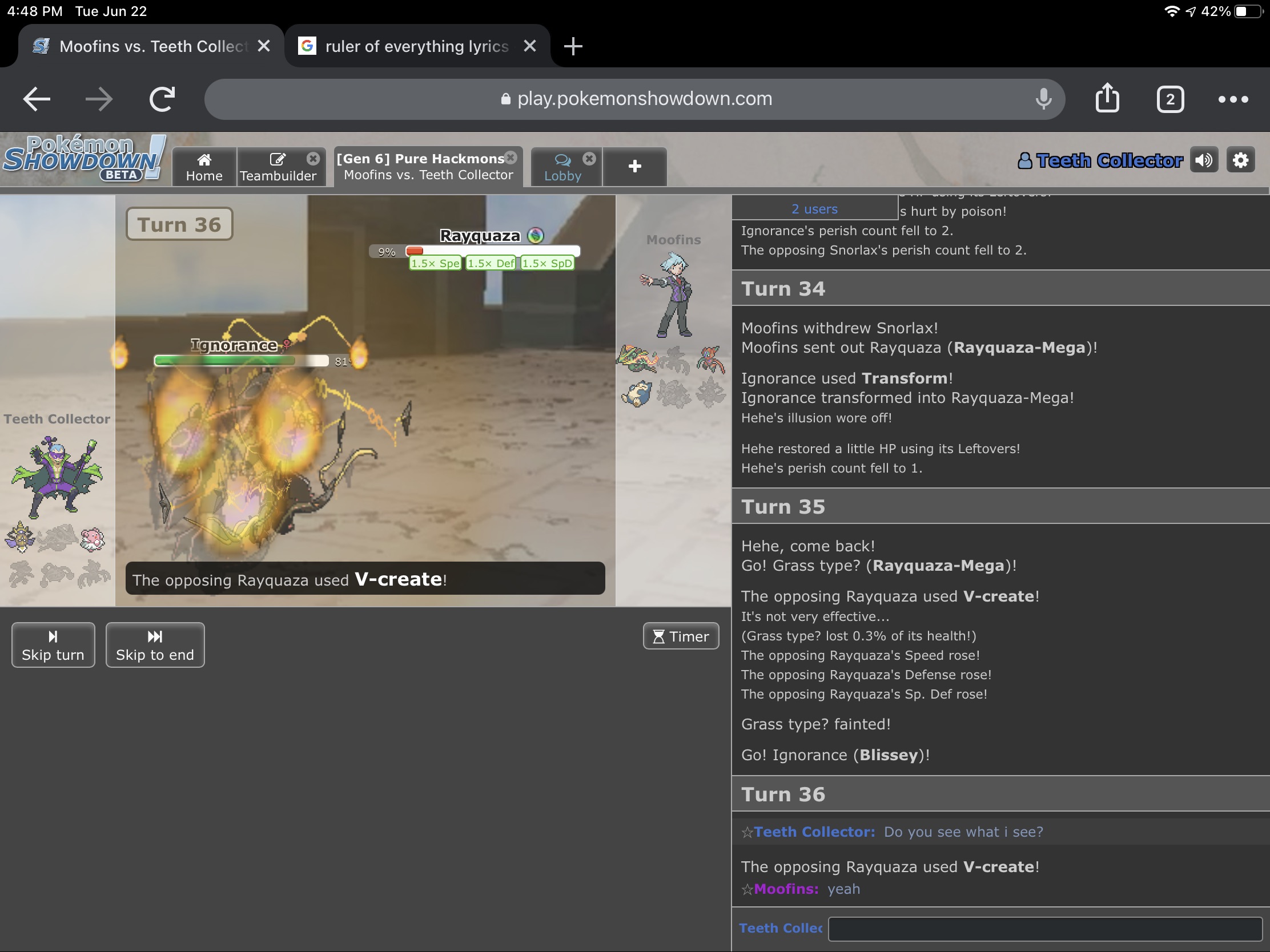Open Showdown options with the gear icon
1270x952 pixels.
click(x=1240, y=160)
